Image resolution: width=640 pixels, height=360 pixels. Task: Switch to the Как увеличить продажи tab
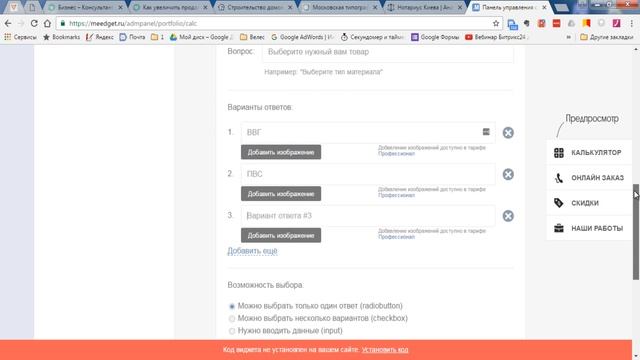[x=170, y=7]
